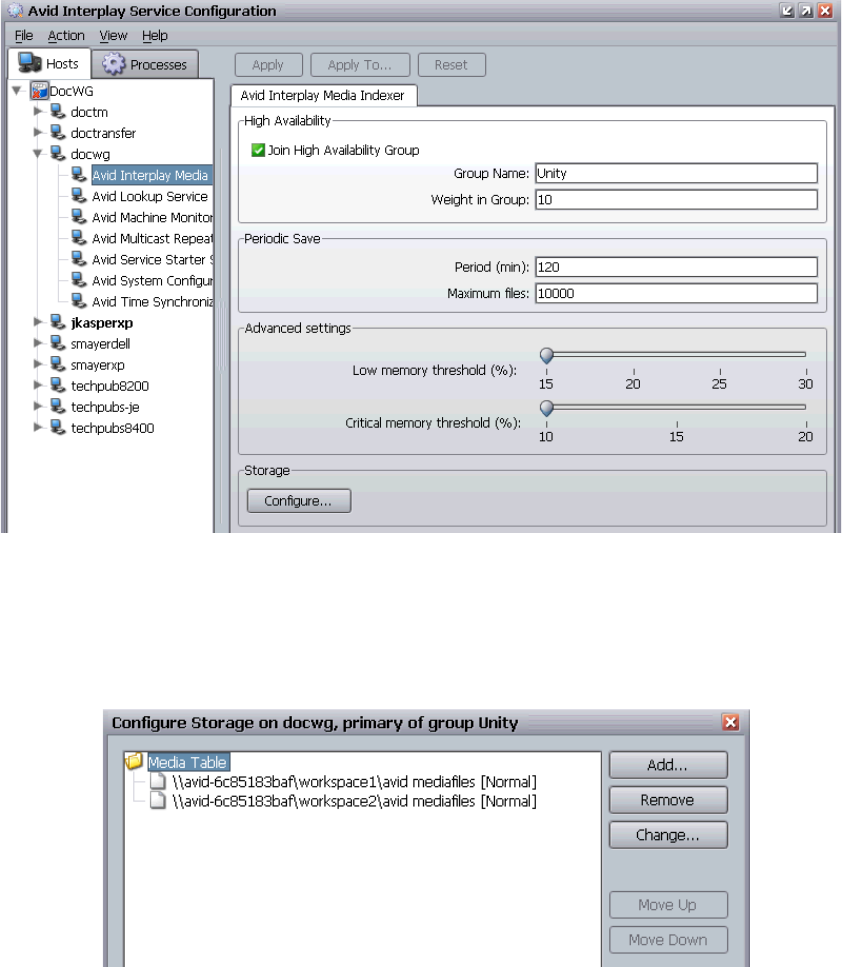Click the Low memory threshold slider handle
This screenshot has width=842, height=967.
tap(547, 355)
